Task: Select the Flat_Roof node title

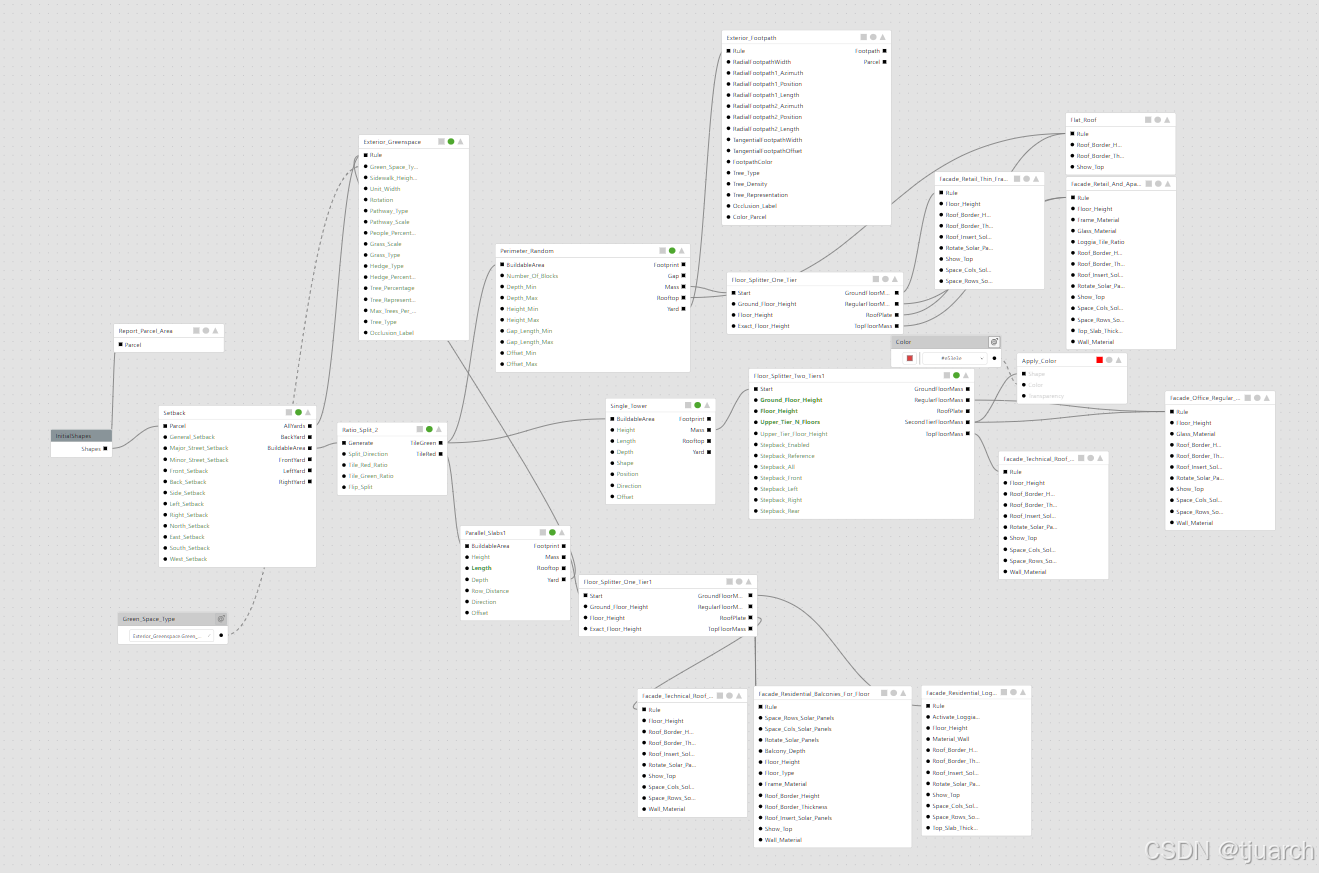Action: 1084,119
